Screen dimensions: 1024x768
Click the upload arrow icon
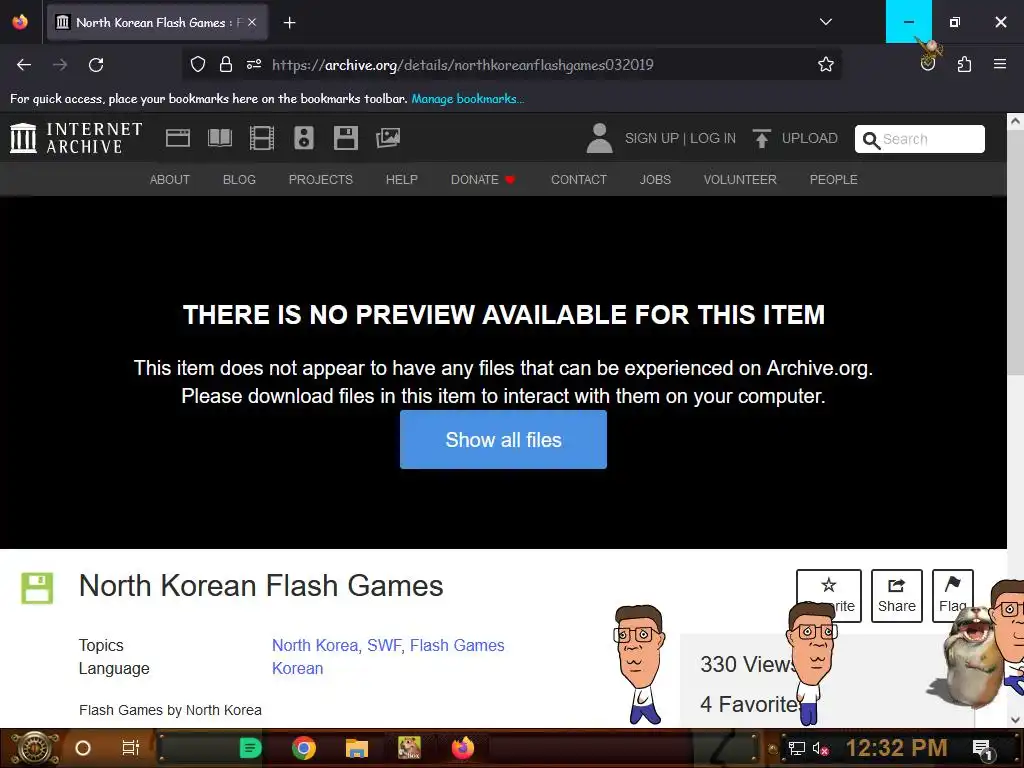click(761, 138)
